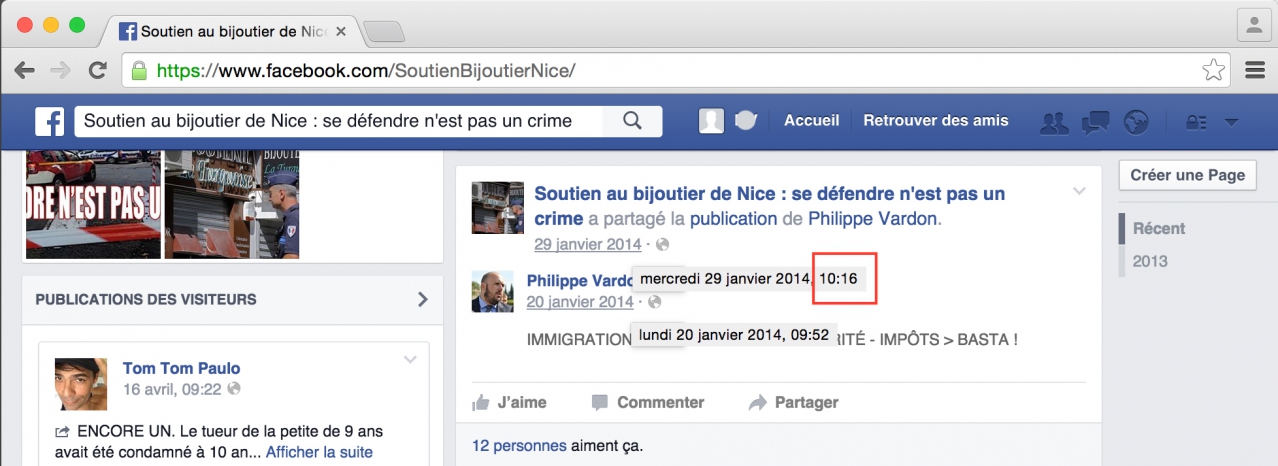Click the IMMIGRATION post text
Screen dimensions: 1278x466
pos(772,339)
